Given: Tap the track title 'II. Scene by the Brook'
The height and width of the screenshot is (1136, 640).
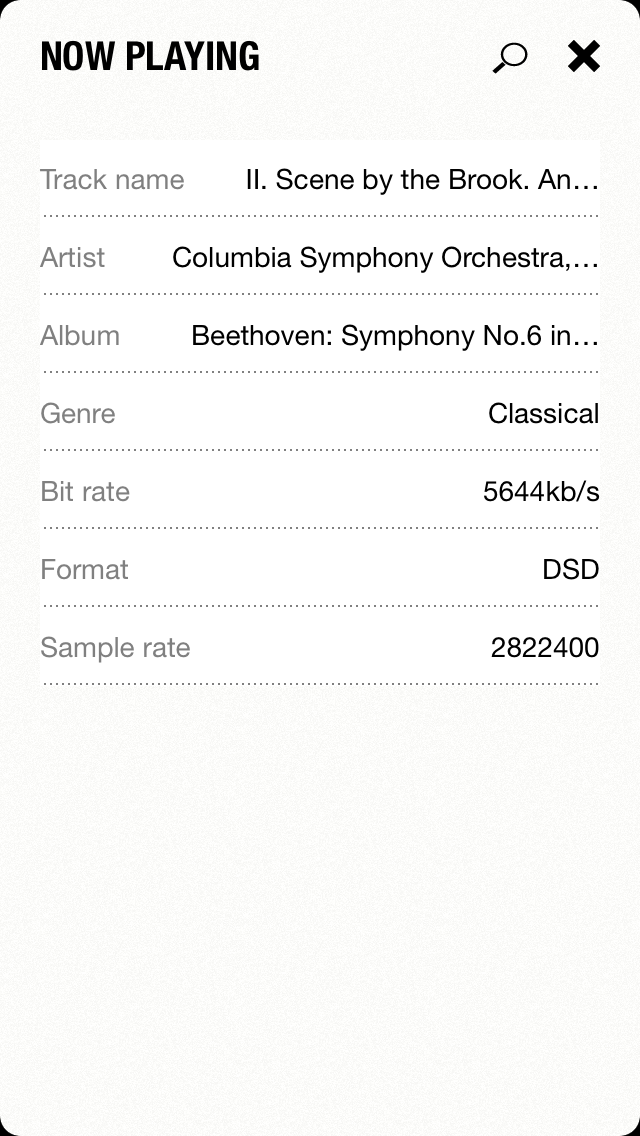Looking at the screenshot, I should pyautogui.click(x=410, y=180).
